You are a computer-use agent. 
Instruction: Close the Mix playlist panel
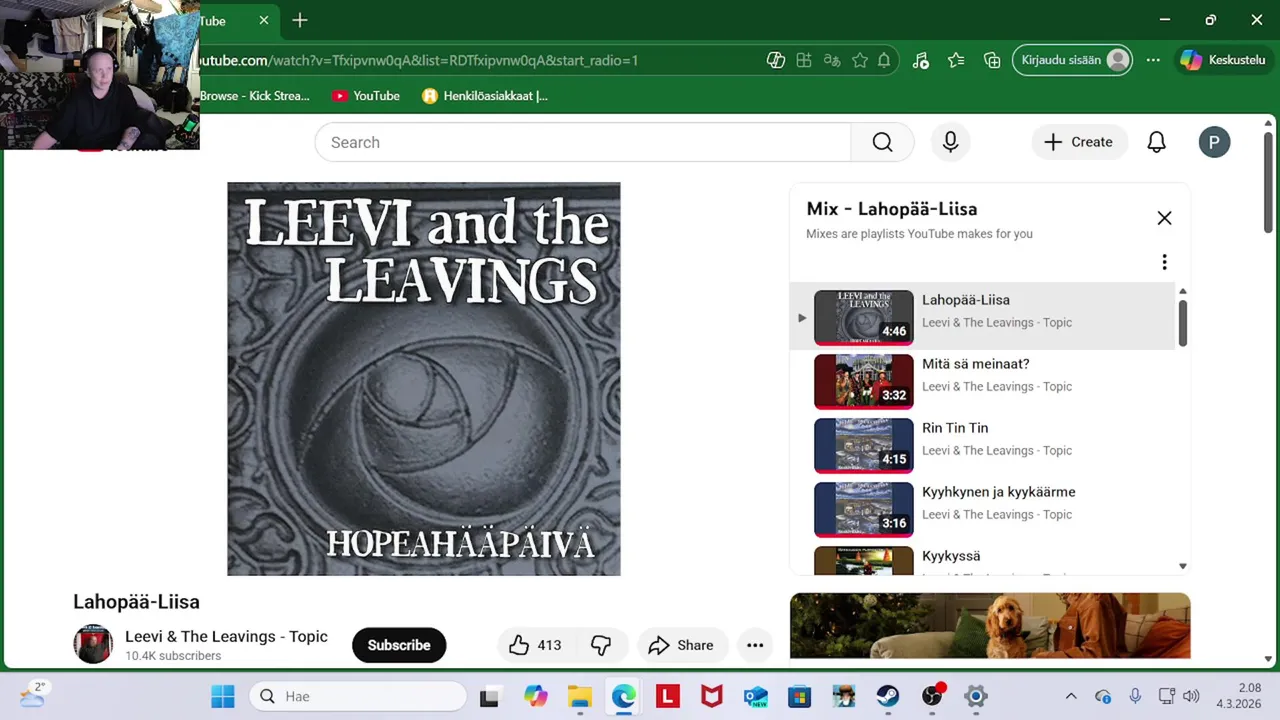(x=1164, y=218)
